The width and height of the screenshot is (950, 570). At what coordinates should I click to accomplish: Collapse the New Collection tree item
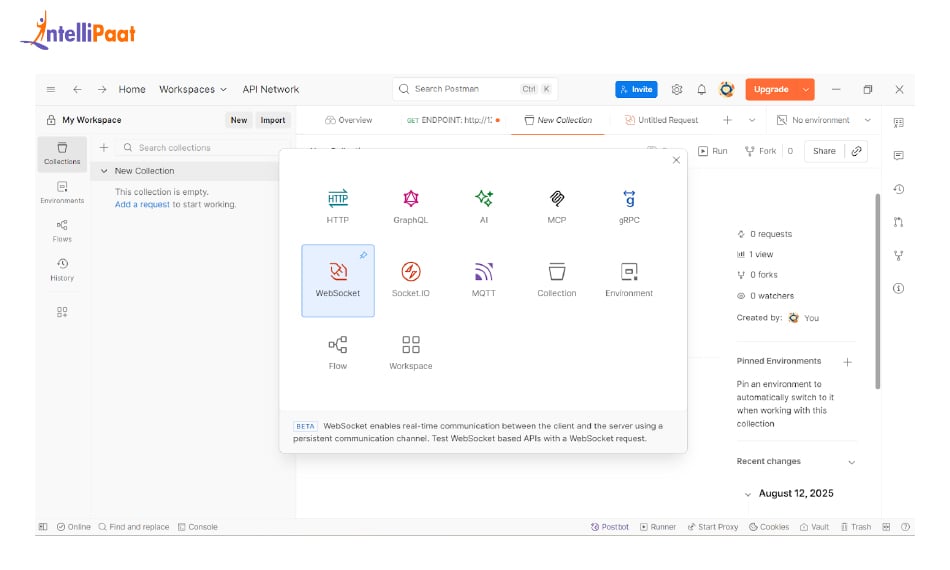tap(104, 171)
